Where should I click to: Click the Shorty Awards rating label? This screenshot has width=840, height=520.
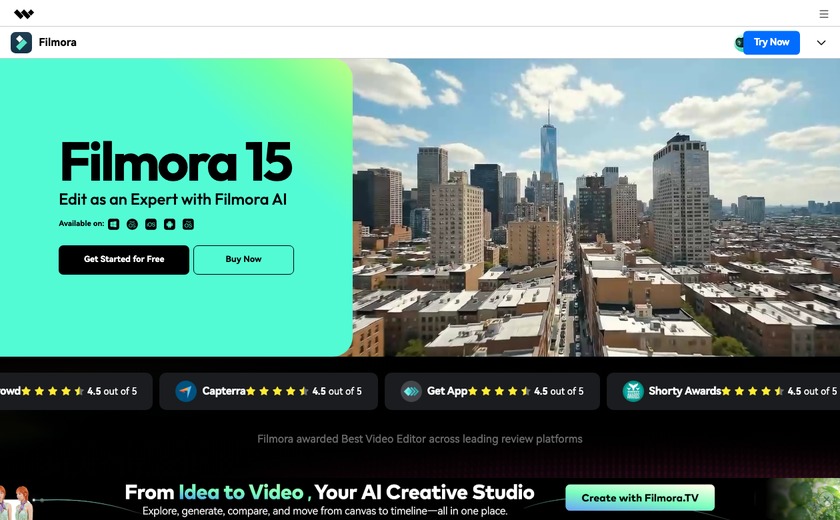coord(685,391)
